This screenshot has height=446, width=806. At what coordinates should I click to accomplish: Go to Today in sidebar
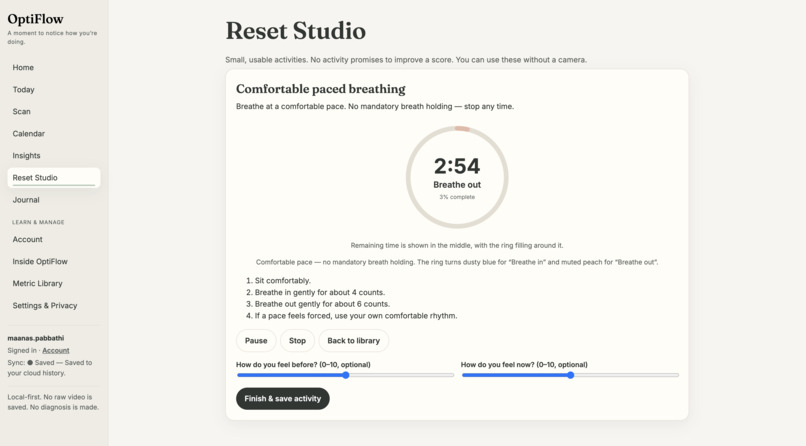(53, 89)
